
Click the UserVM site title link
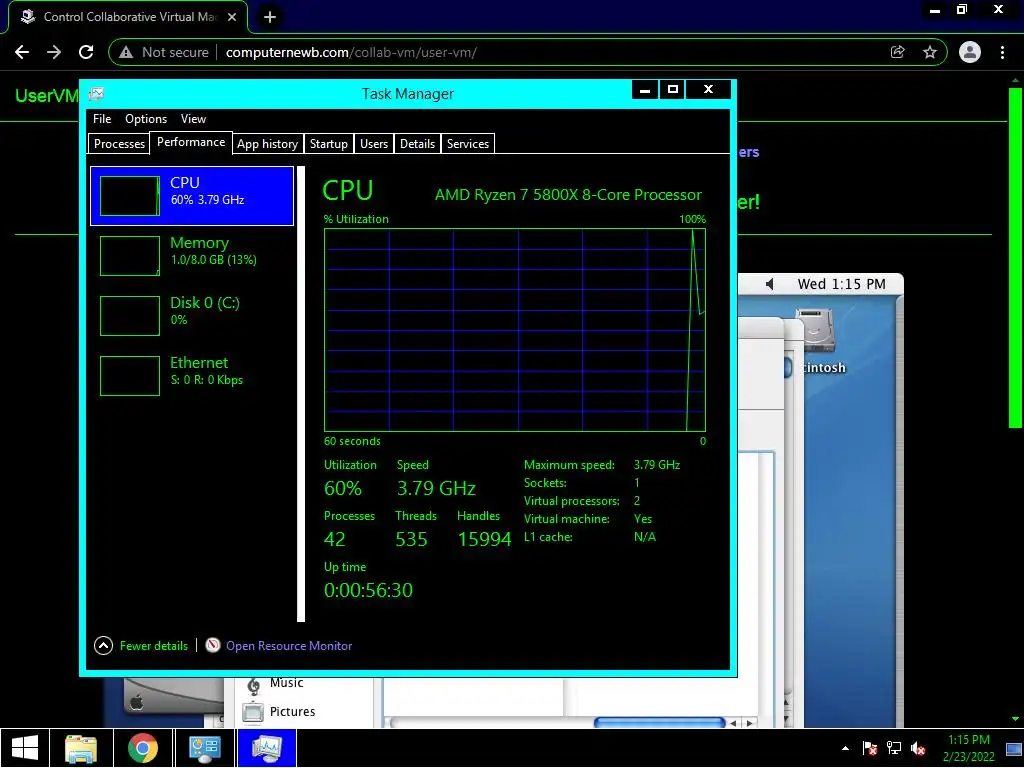pyautogui.click(x=46, y=96)
